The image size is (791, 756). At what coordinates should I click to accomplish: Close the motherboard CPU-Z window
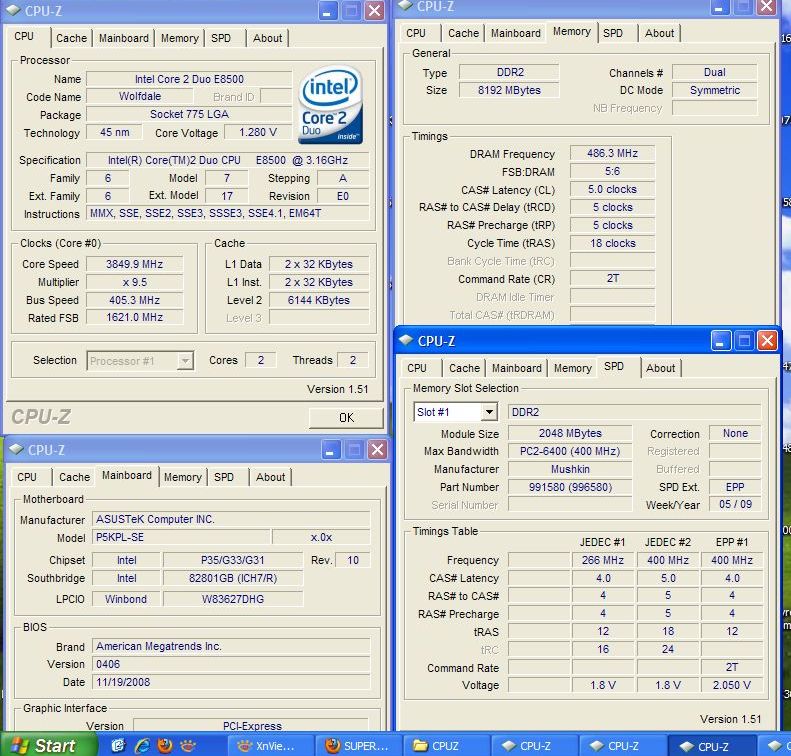pyautogui.click(x=377, y=449)
